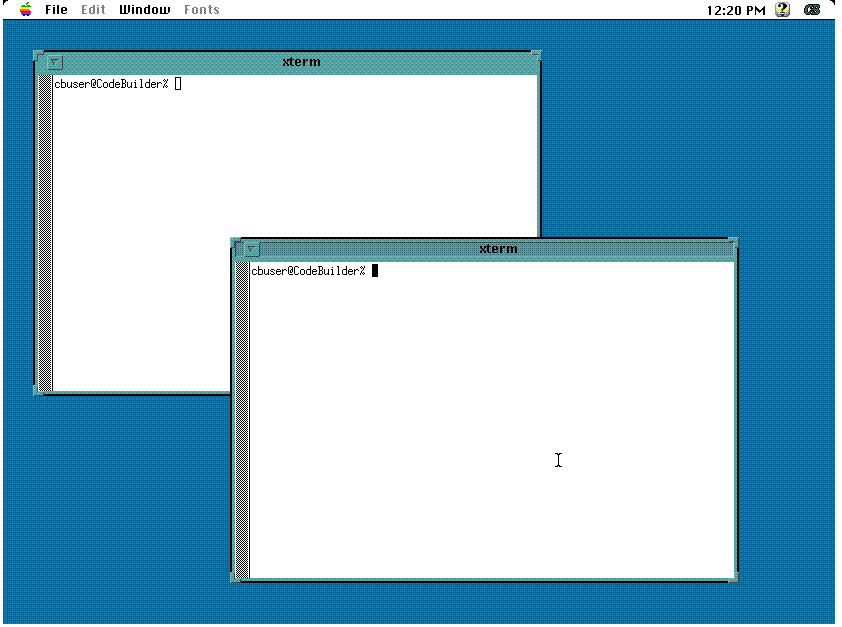Open the Window menu
This screenshot has width=842, height=627.
pos(144,10)
